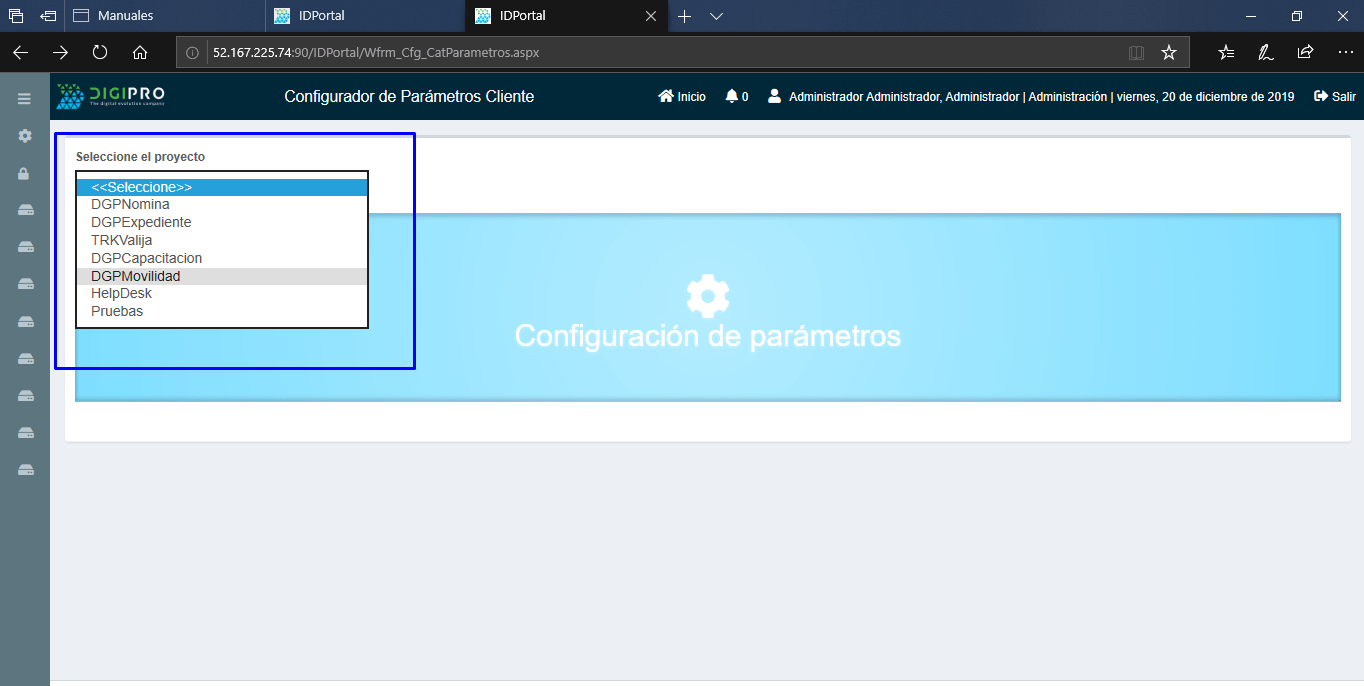Choose Pruebas from the project list
Viewport: 1364px width, 686px height.
117,312
